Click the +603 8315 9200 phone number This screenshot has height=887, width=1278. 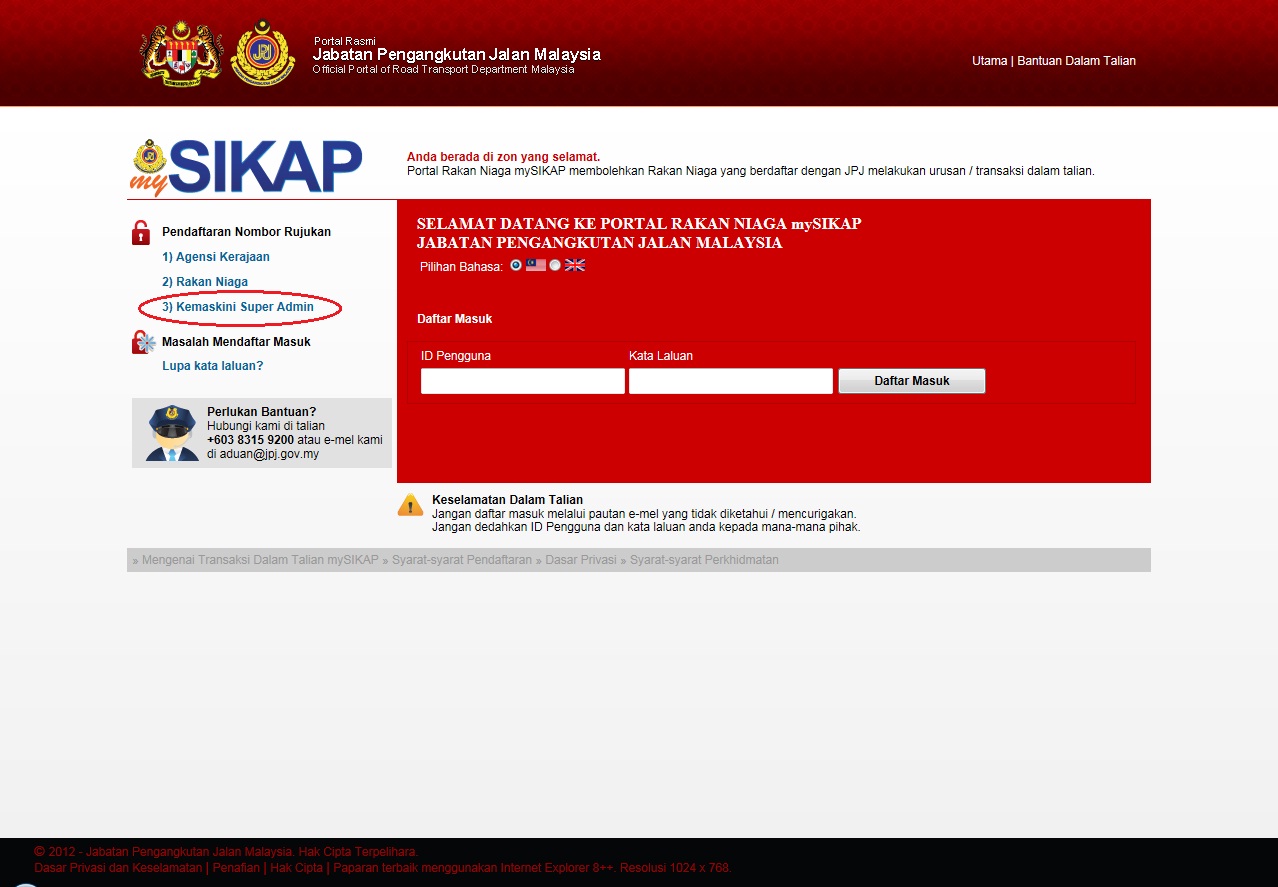pyautogui.click(x=250, y=440)
